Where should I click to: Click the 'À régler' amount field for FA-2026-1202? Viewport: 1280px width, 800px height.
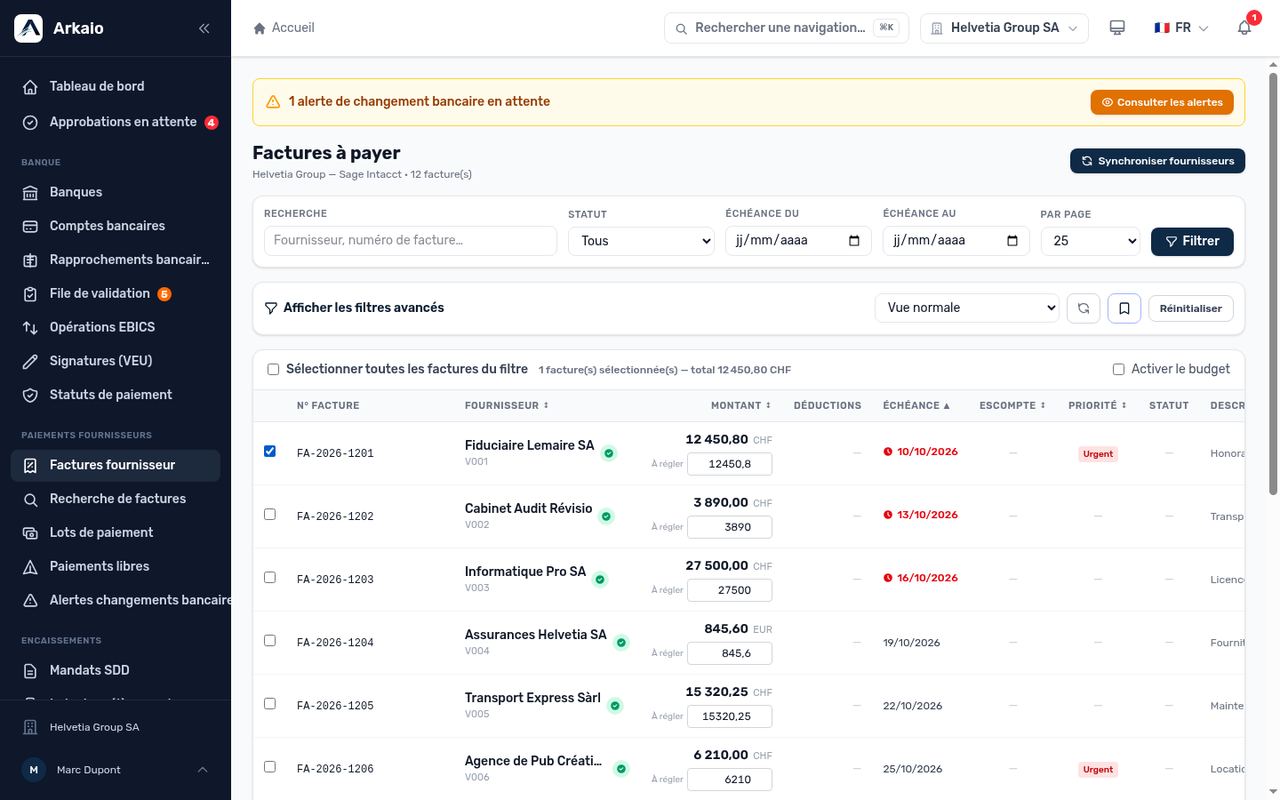point(730,527)
